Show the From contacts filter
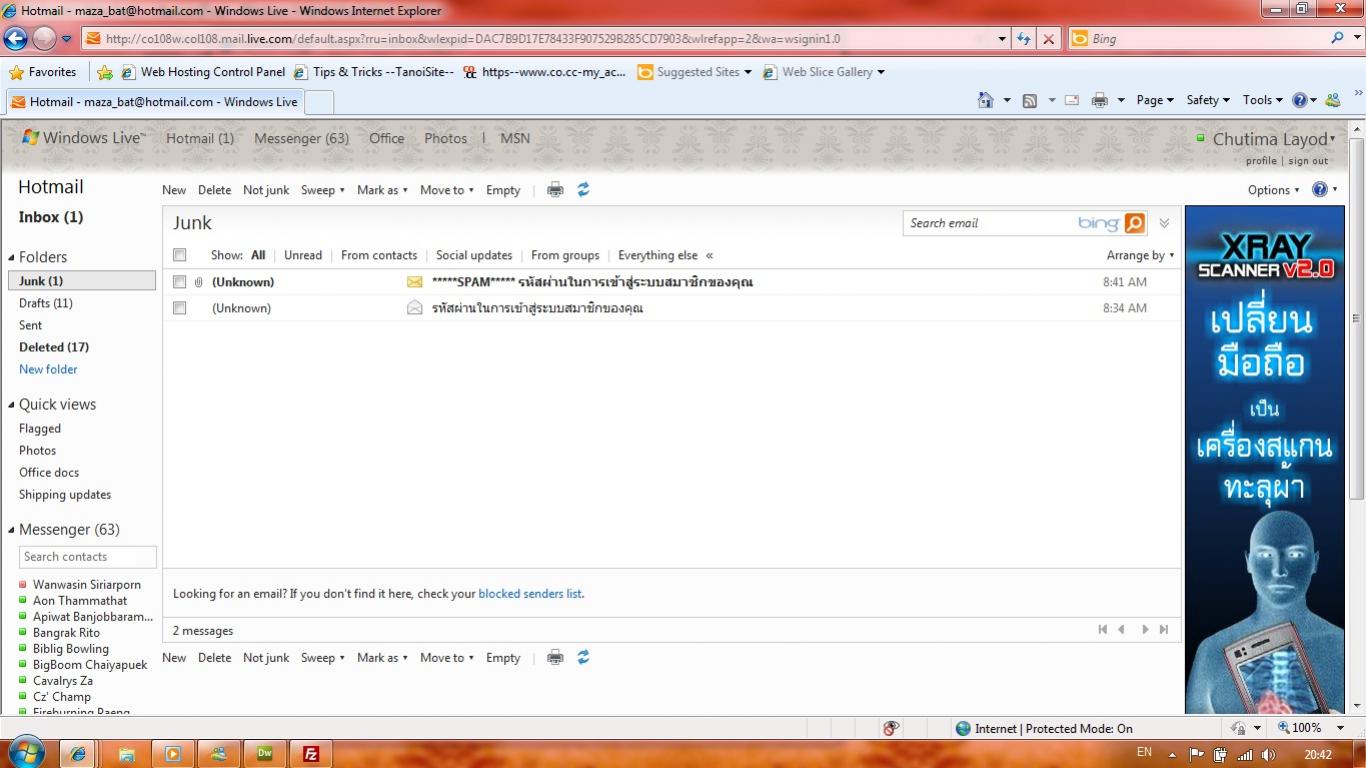 pyautogui.click(x=379, y=255)
